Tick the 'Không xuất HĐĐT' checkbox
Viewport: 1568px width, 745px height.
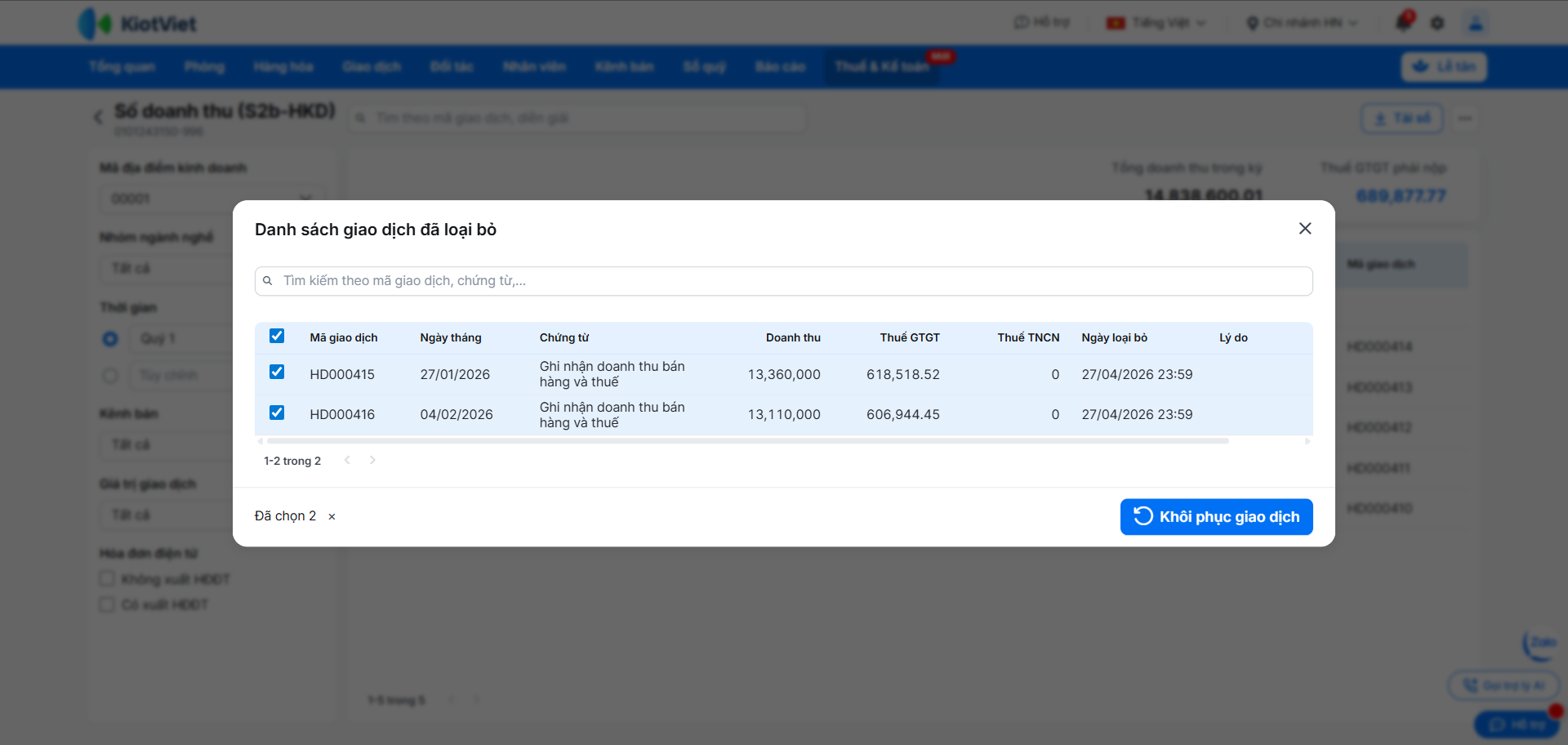[x=107, y=579]
